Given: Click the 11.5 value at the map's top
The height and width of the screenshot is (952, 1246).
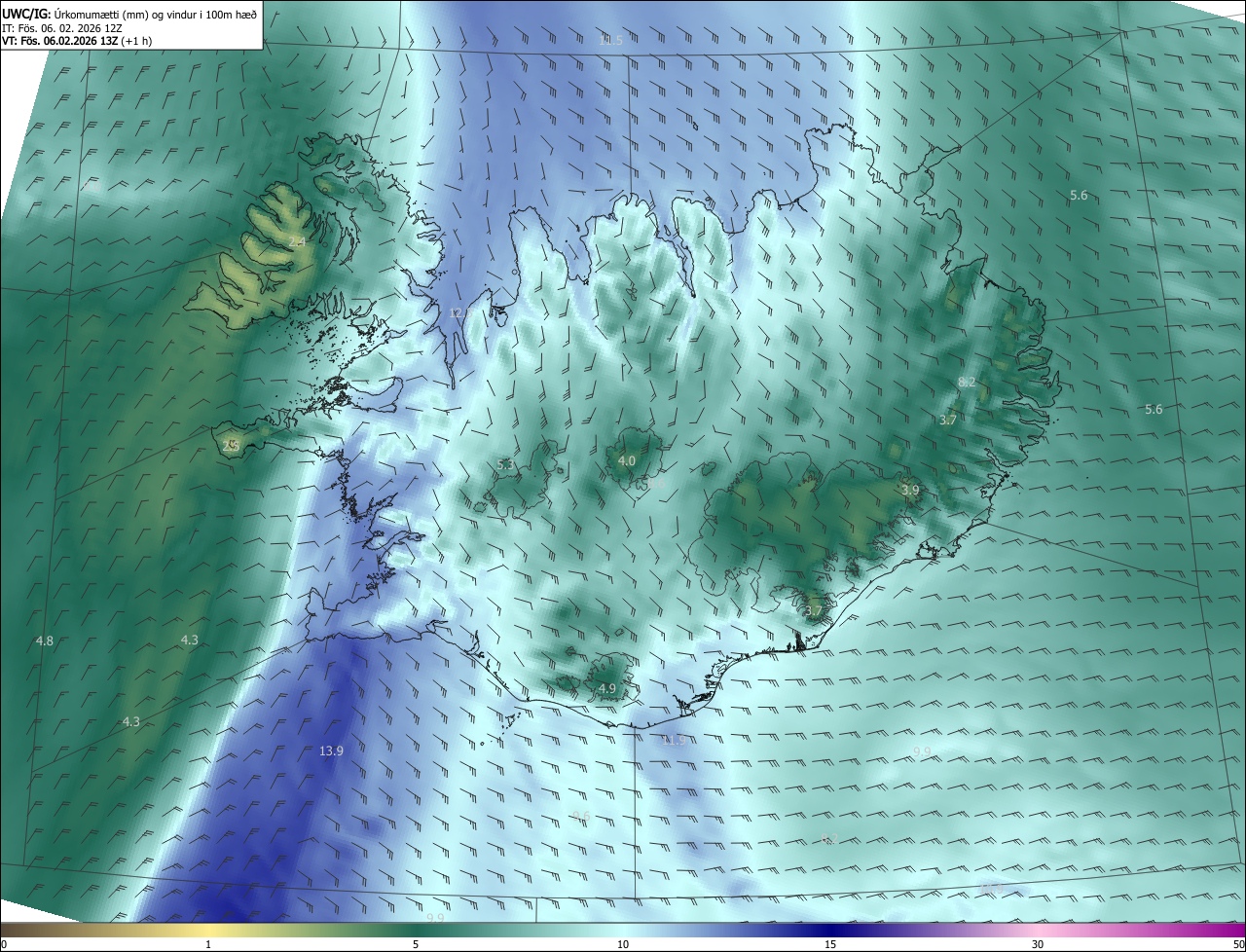Looking at the screenshot, I should pyautogui.click(x=610, y=40).
